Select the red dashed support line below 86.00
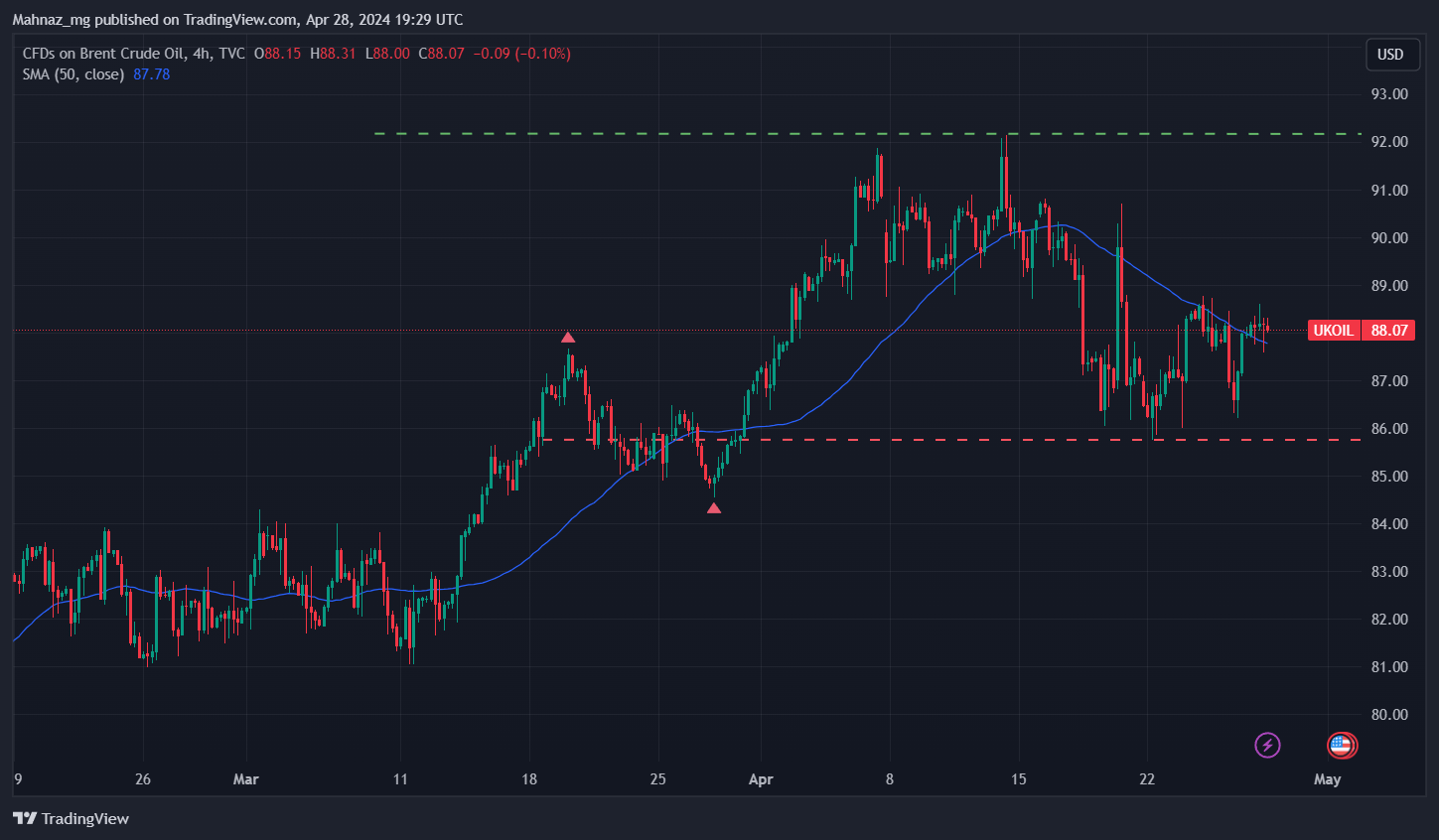 [951, 439]
